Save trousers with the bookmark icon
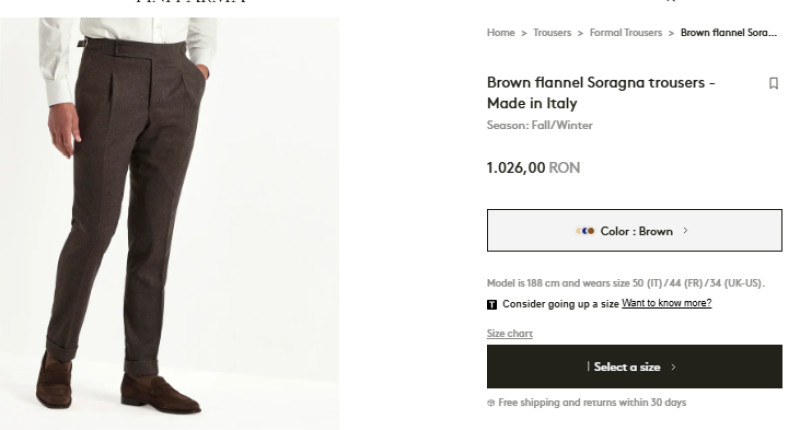Viewport: 800px width, 430px height. pyautogui.click(x=773, y=83)
